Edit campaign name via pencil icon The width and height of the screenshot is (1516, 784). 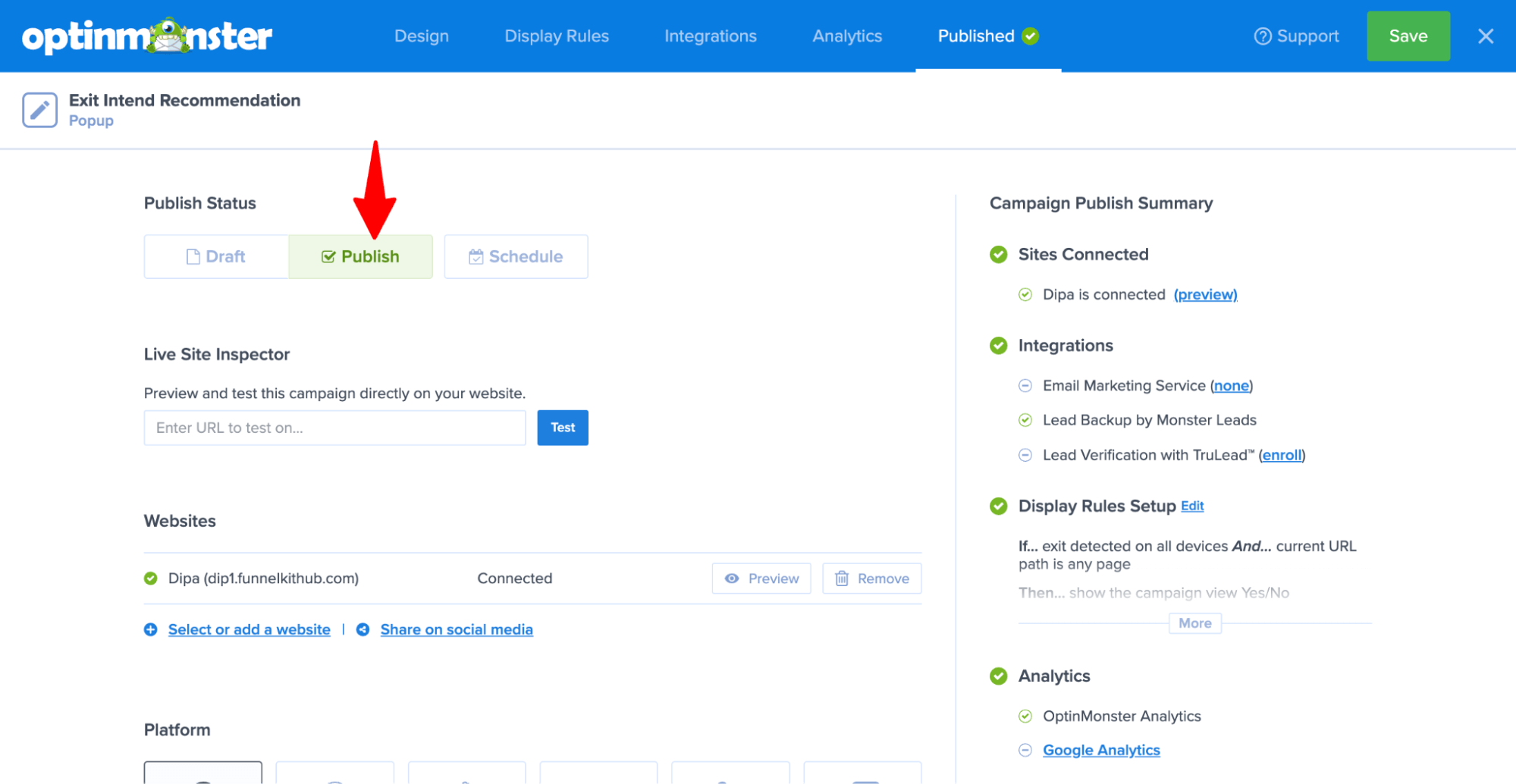39,110
